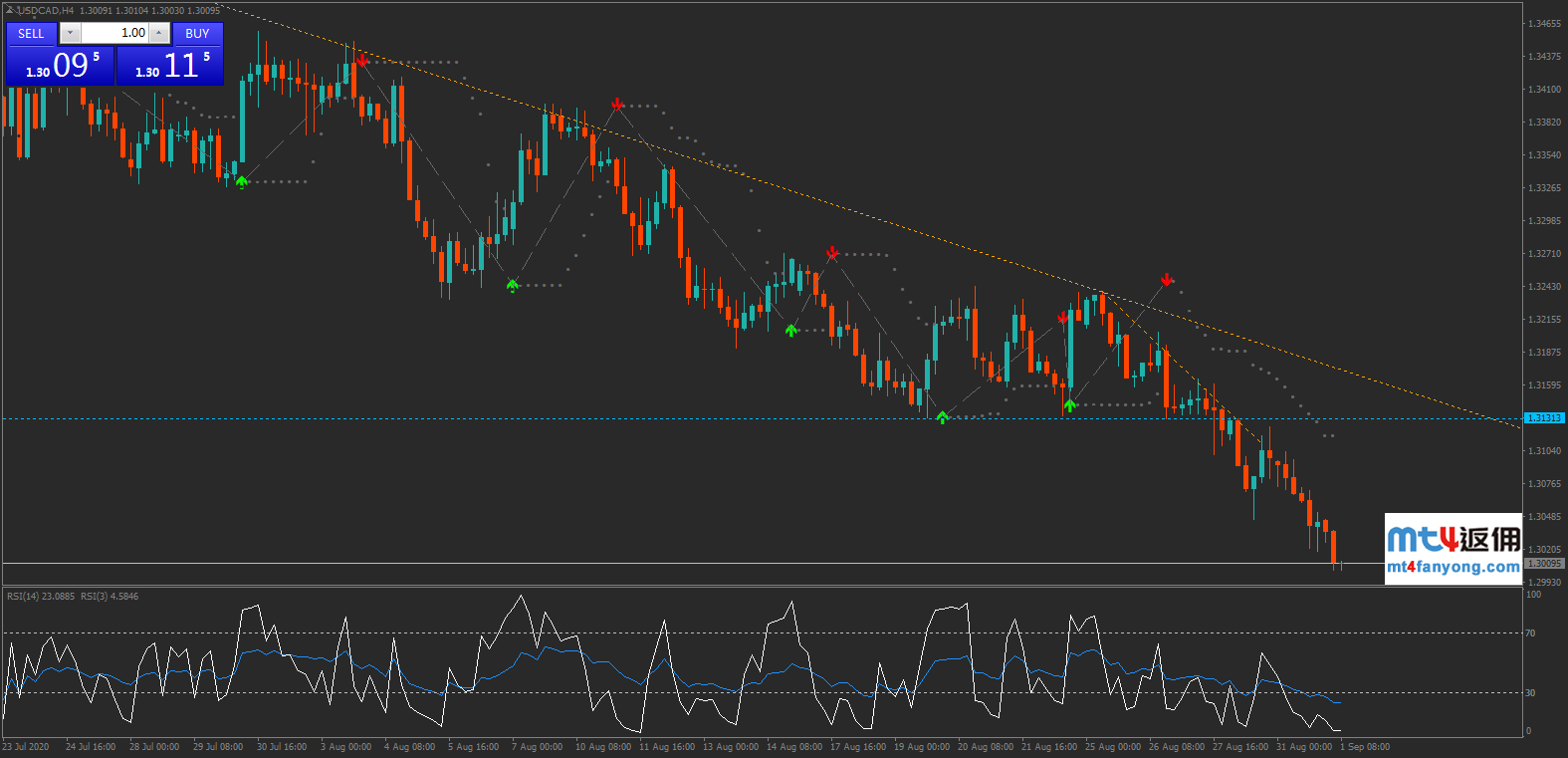Click the USDCAD,H4 chart title
This screenshot has width=1568, height=758.
click(46, 10)
